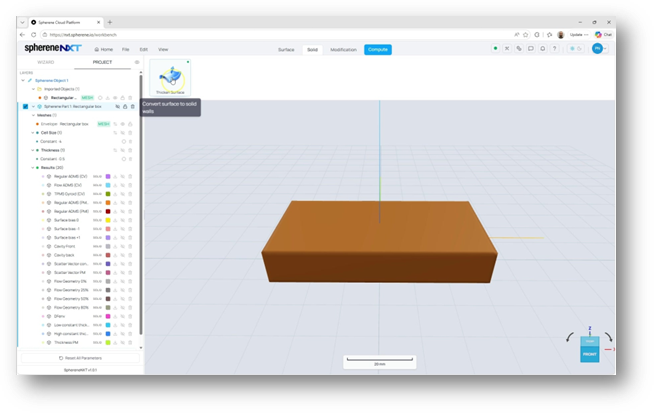
Task: Select the Cell Size Constant 4 radio button
Action: tap(123, 142)
